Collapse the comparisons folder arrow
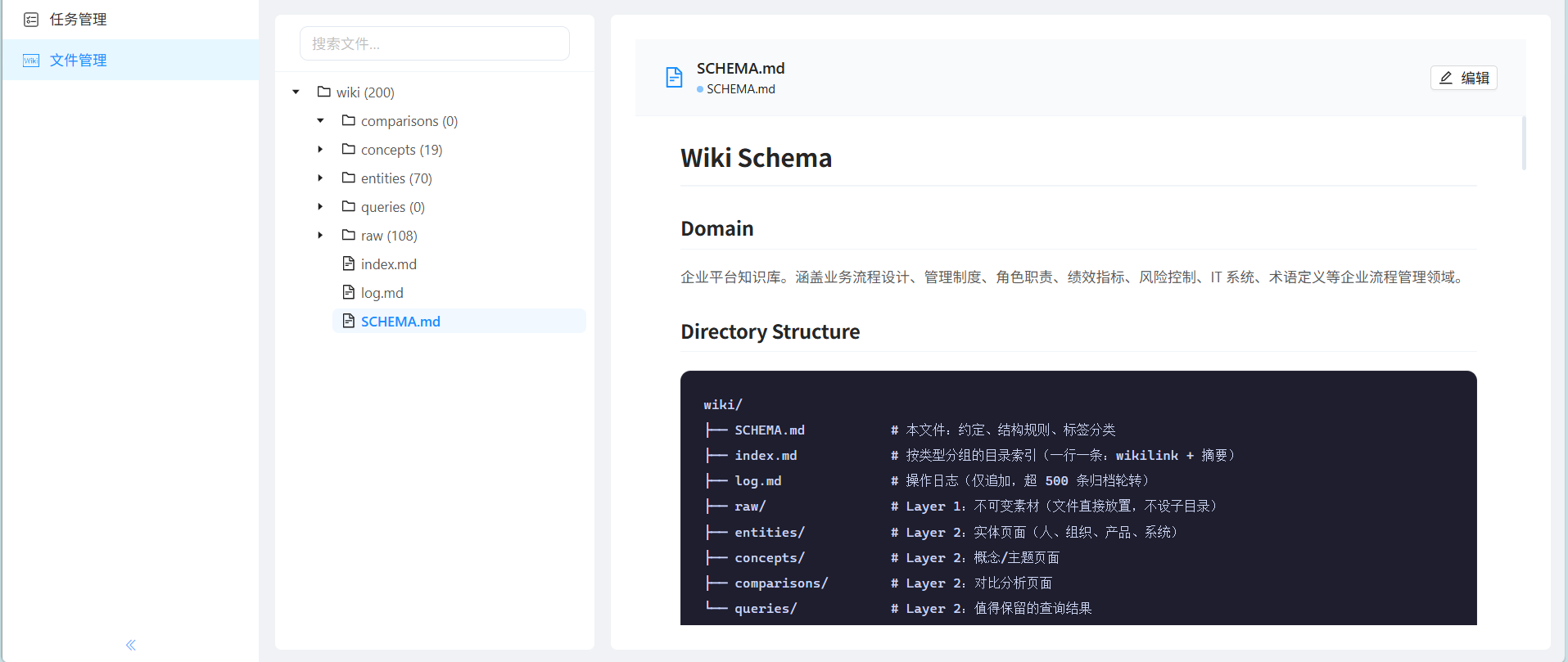 coord(321,121)
